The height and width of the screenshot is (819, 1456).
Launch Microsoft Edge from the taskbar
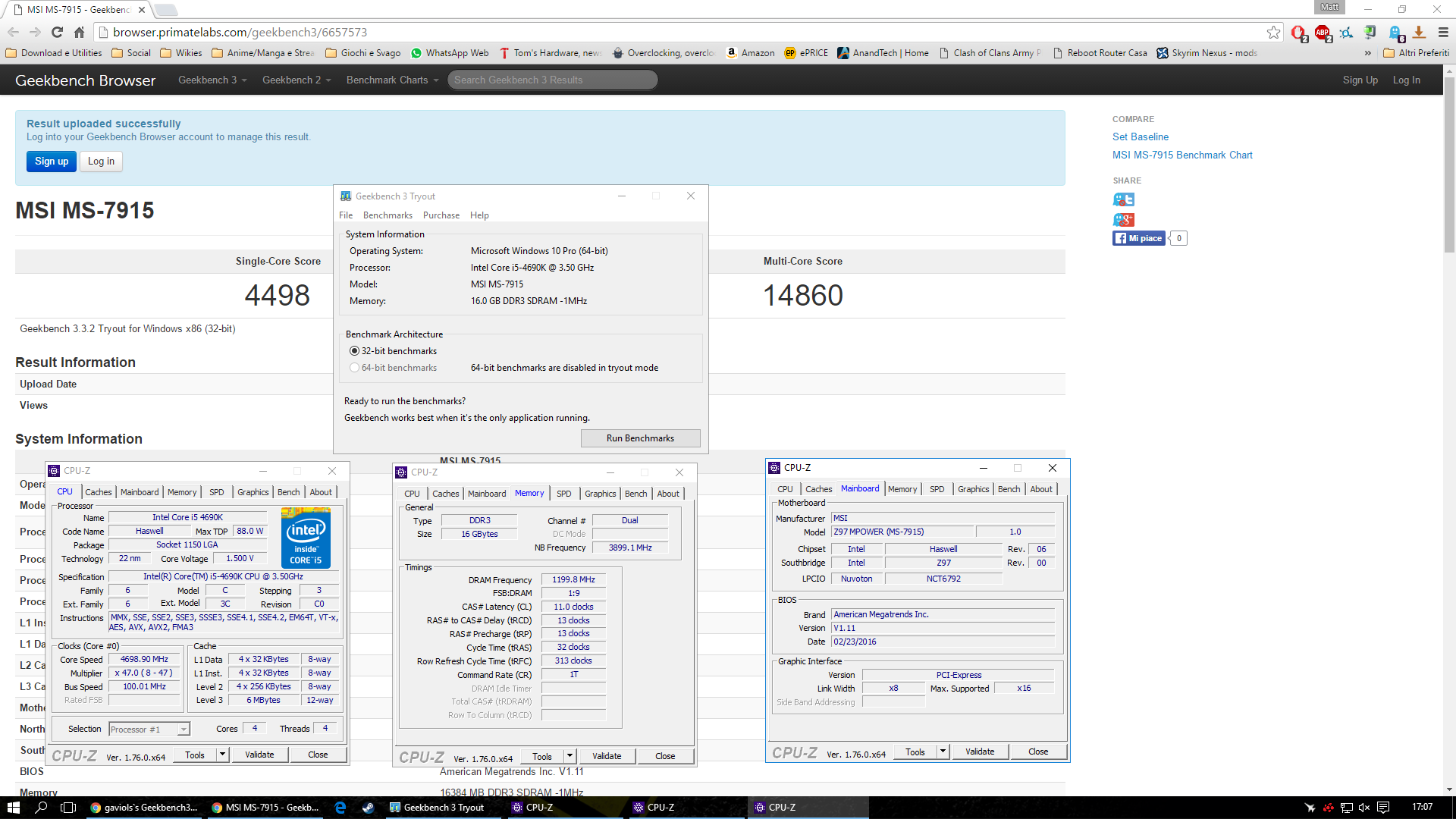[x=340, y=808]
